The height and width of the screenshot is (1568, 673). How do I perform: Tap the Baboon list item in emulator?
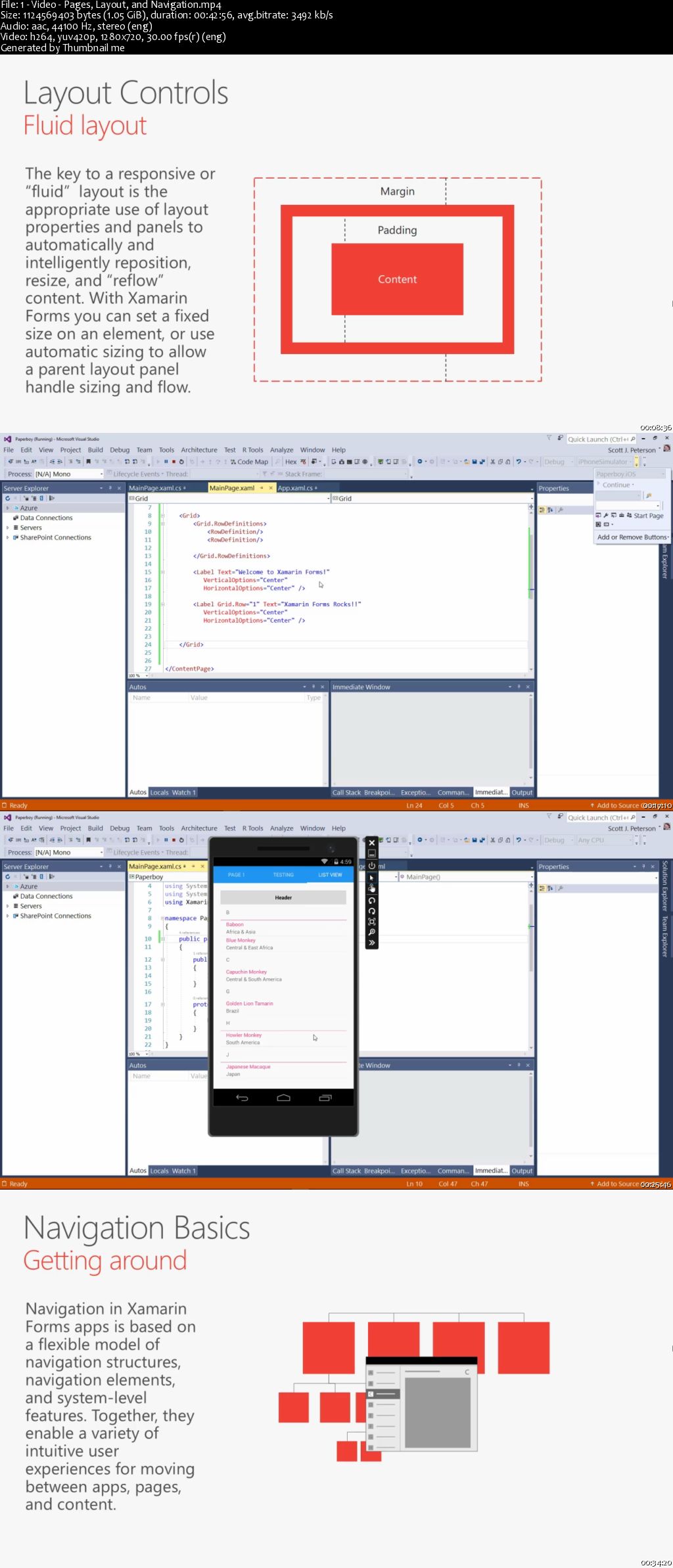click(x=283, y=928)
